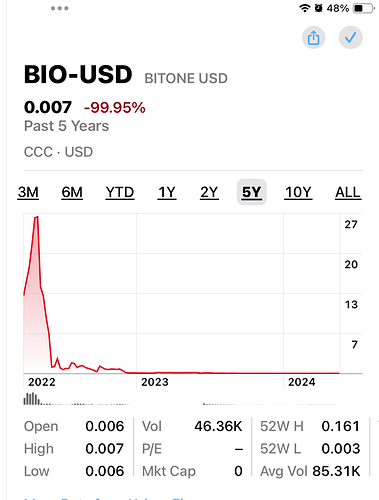Tap the price chart peak in 2022

coord(36,217)
